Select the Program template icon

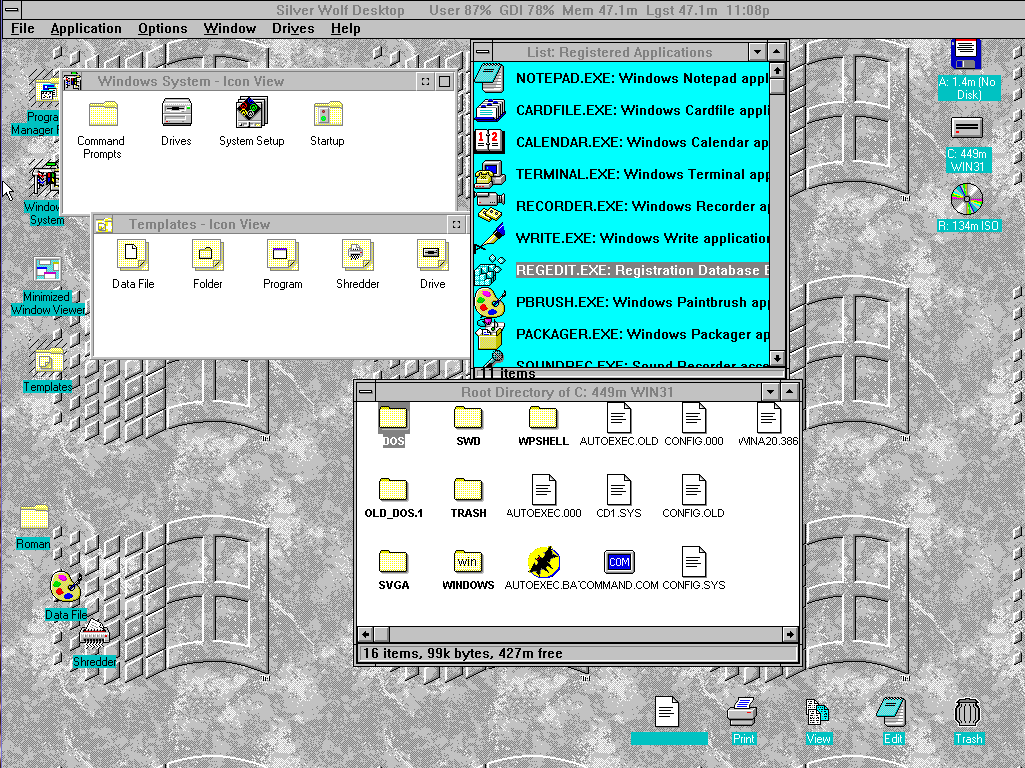(282, 258)
